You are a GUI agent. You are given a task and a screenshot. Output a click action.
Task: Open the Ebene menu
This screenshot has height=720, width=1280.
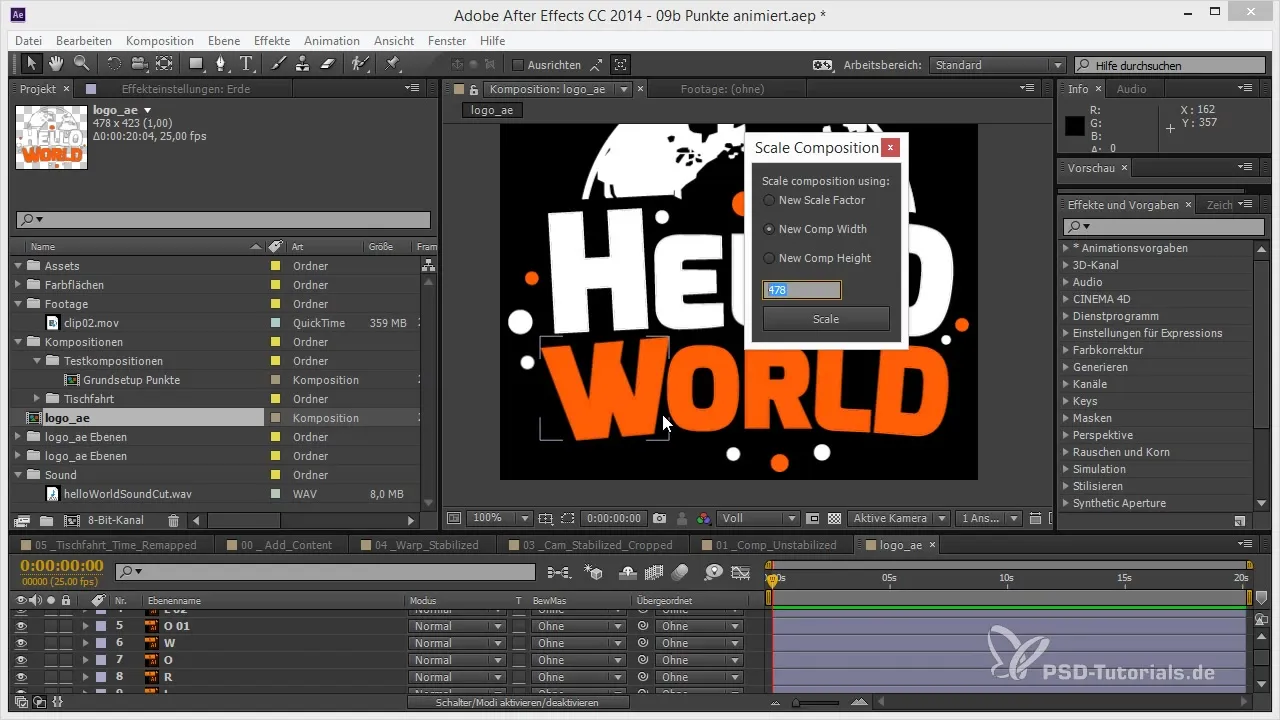point(226,41)
